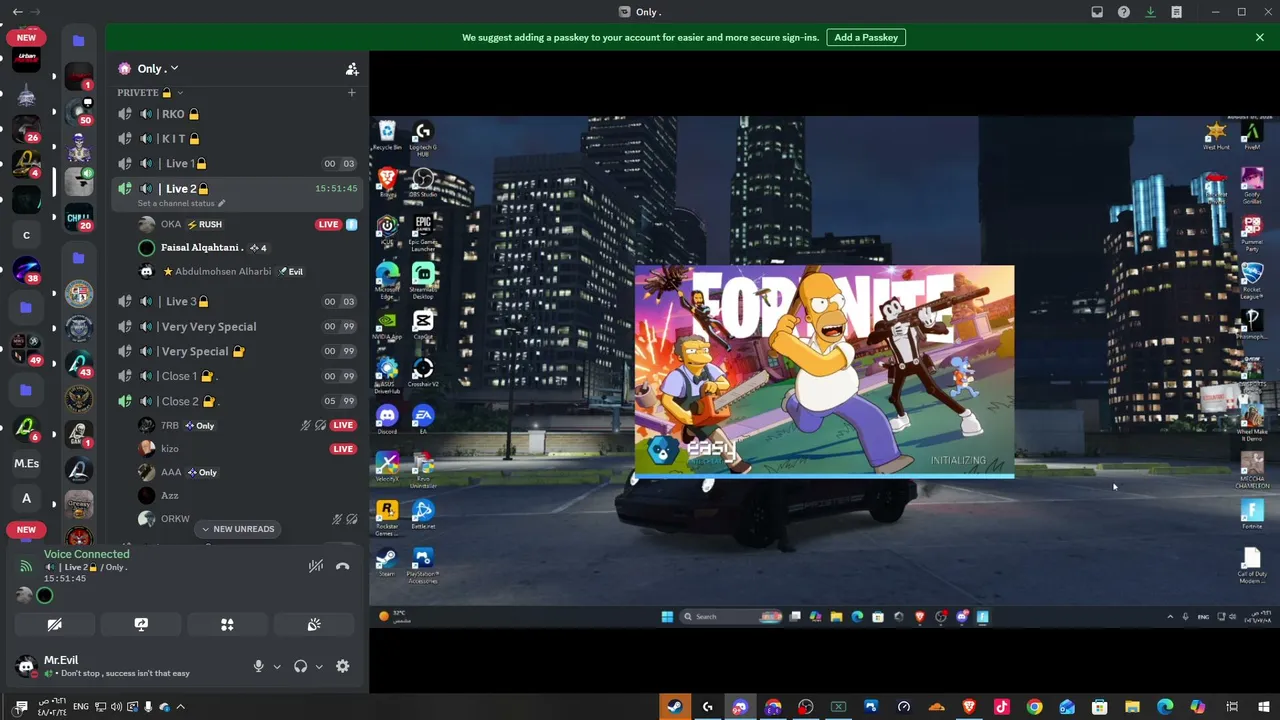
Task: Open kizo's LIVE stream badge
Action: [343, 449]
